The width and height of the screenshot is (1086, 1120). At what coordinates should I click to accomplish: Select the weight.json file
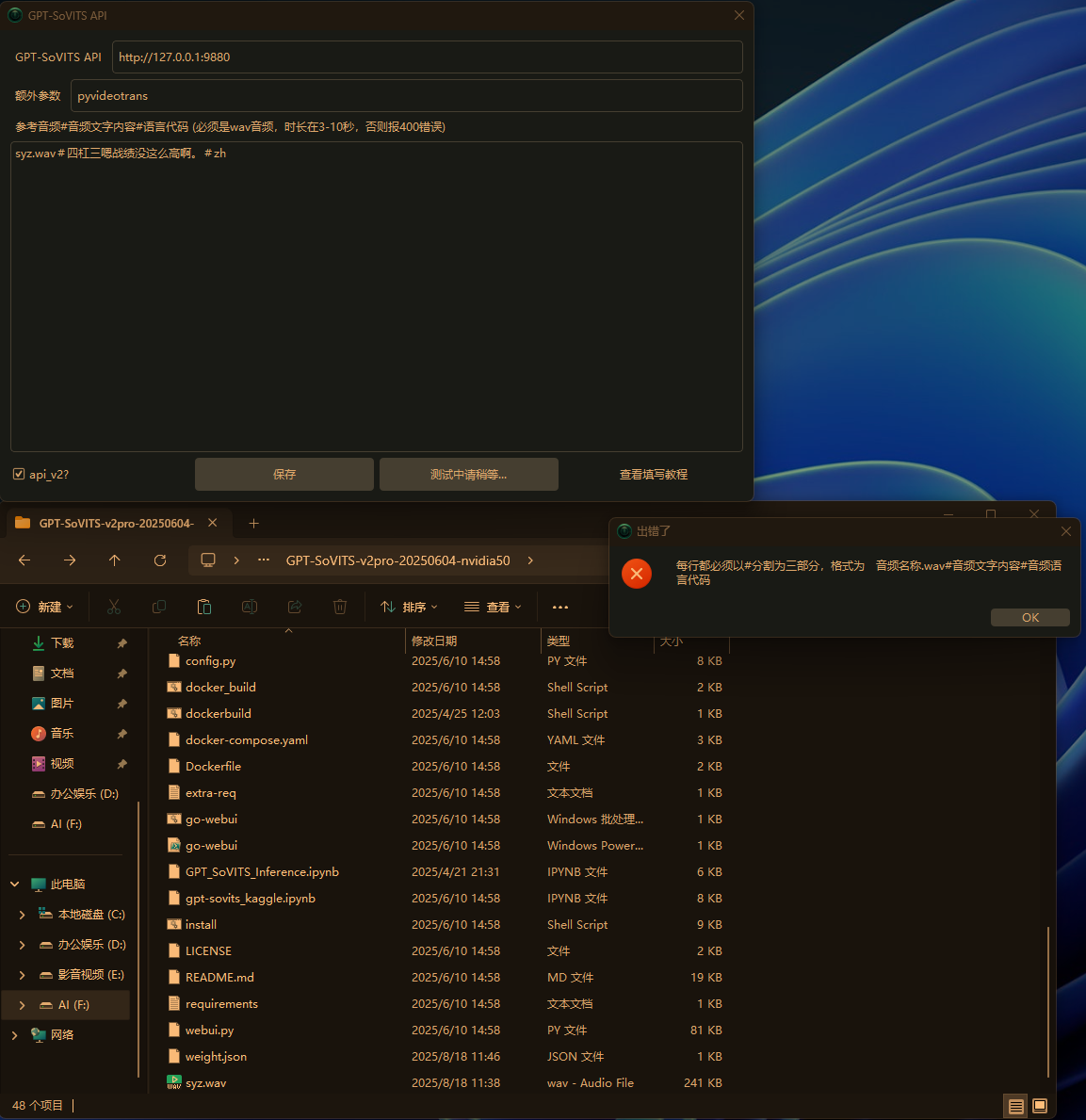pyautogui.click(x=216, y=1057)
